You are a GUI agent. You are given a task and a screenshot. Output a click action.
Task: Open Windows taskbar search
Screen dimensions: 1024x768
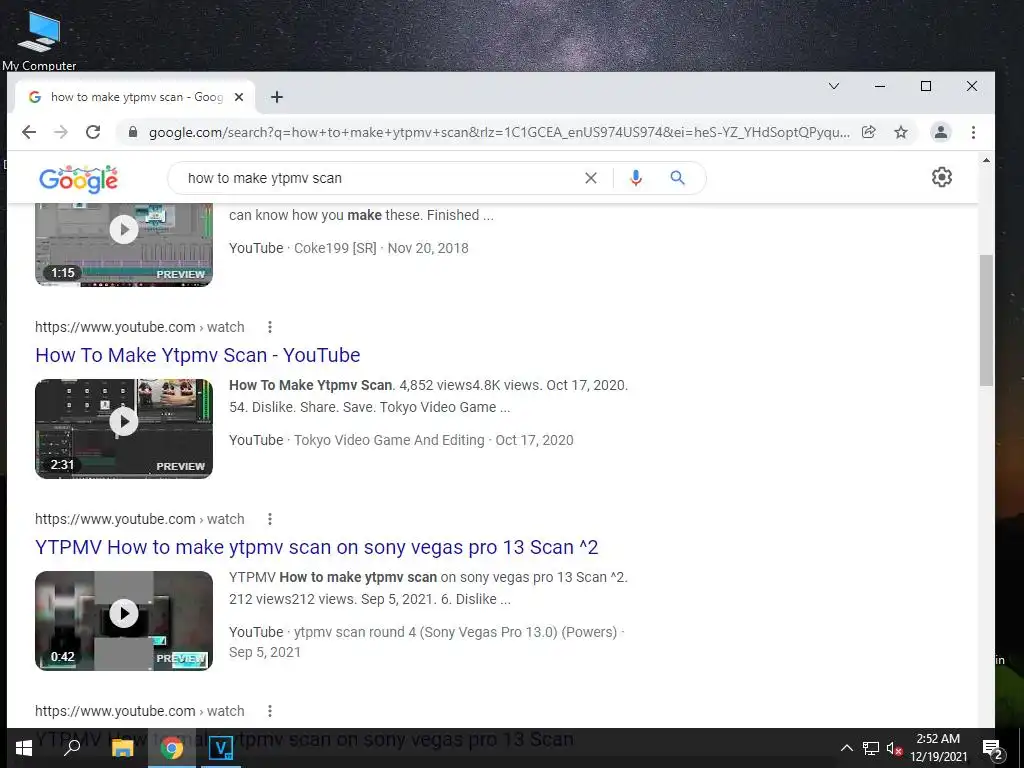pos(72,748)
